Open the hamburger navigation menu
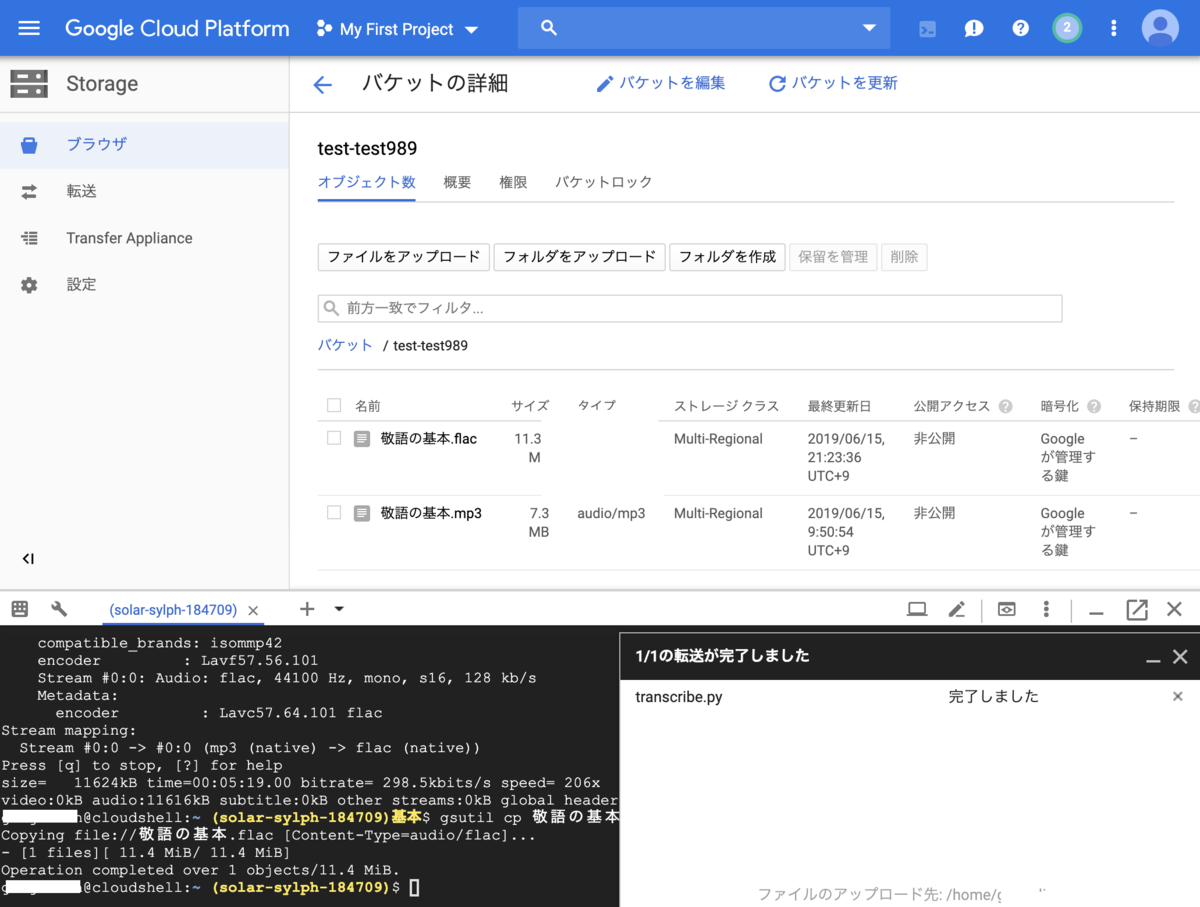 (x=29, y=28)
